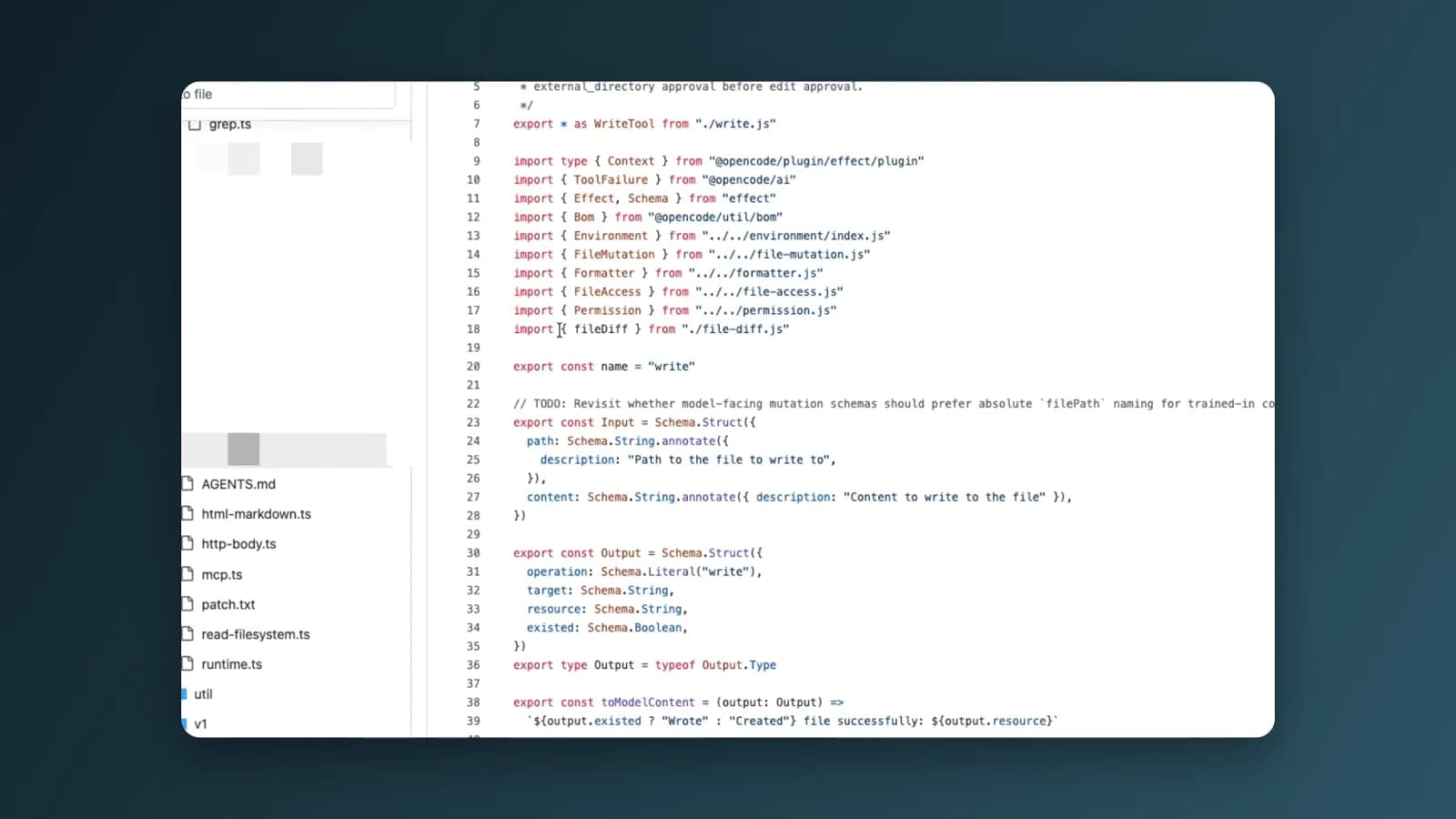Click the file icon beside AGENTS.md

click(187, 484)
